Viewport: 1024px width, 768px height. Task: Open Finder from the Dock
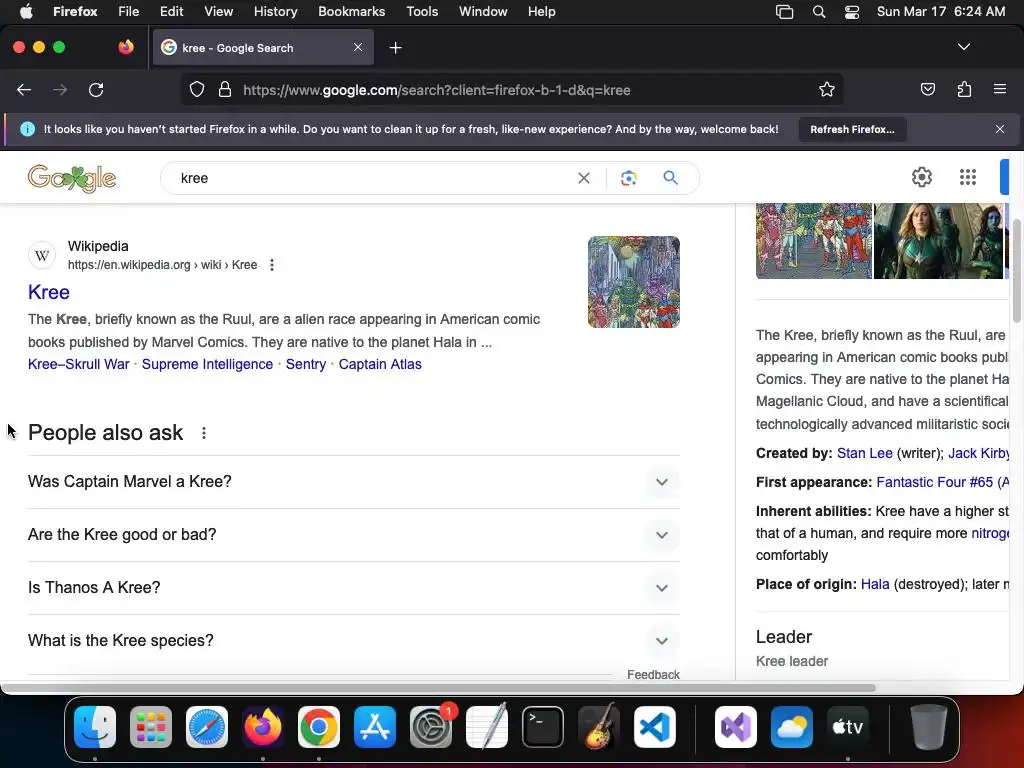click(95, 727)
